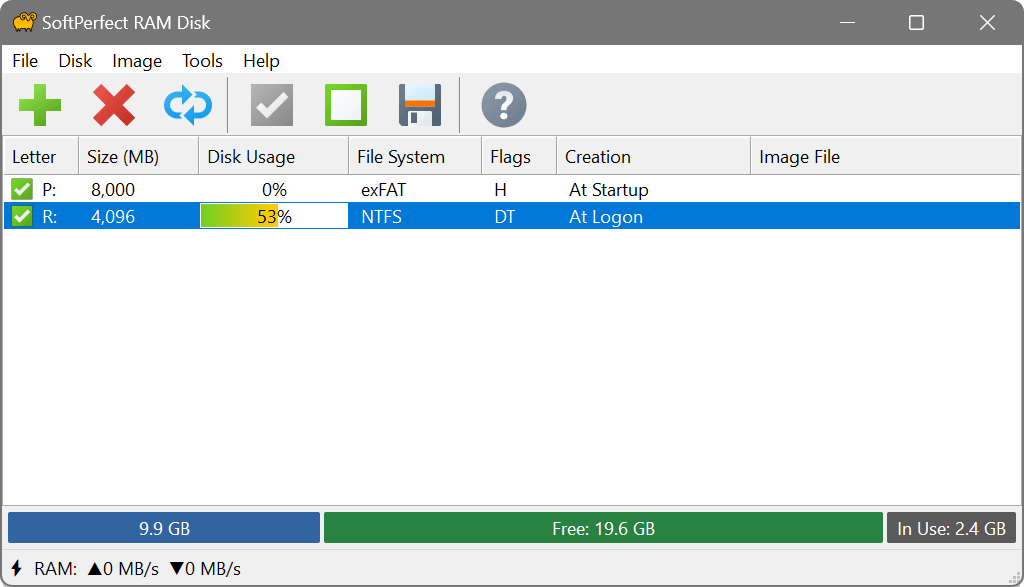Click the green Free: 19.6 GB memory bar
This screenshot has width=1024, height=587.
604,527
